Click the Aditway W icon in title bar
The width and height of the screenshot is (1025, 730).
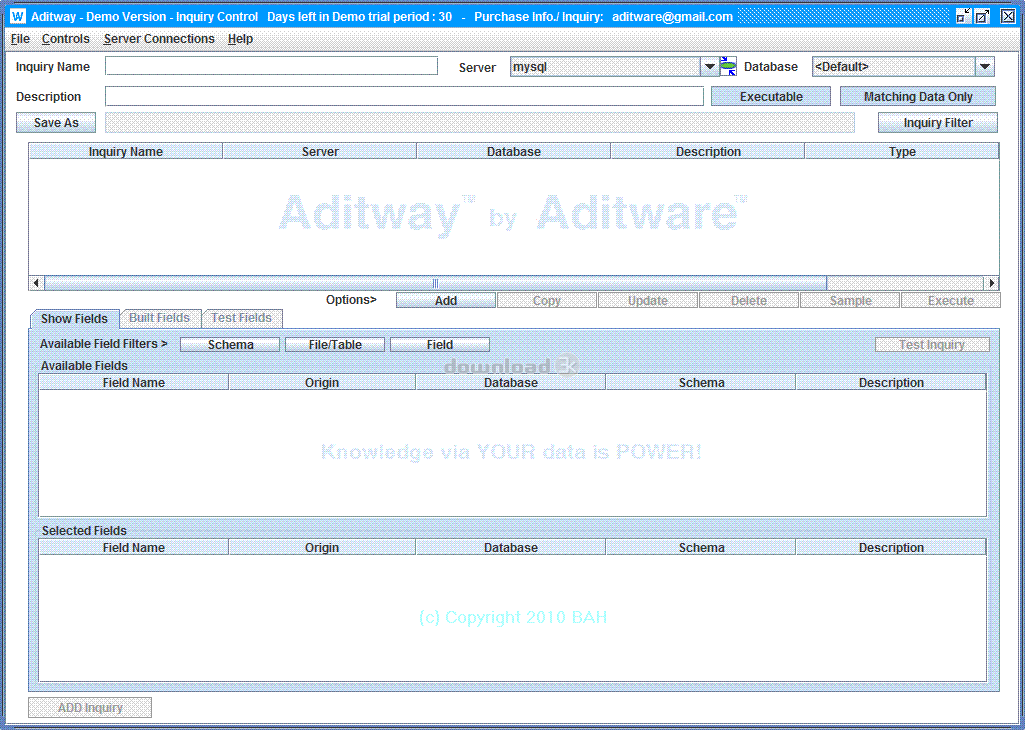(x=18, y=16)
